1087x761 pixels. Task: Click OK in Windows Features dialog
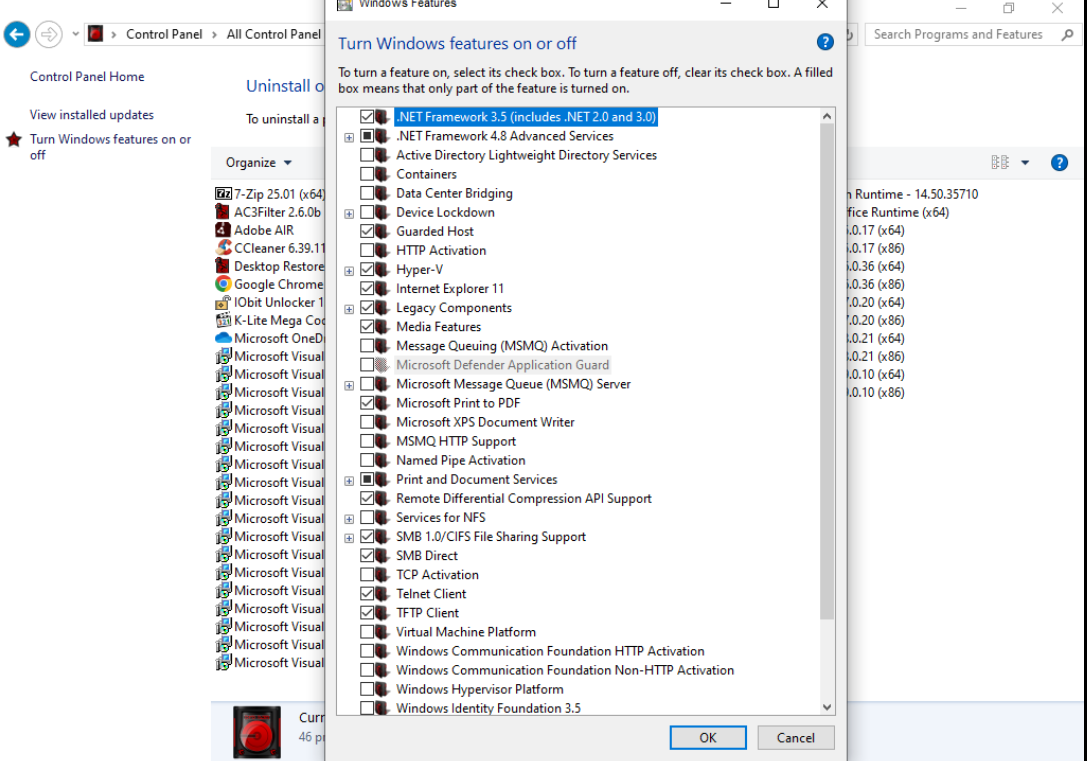point(708,737)
